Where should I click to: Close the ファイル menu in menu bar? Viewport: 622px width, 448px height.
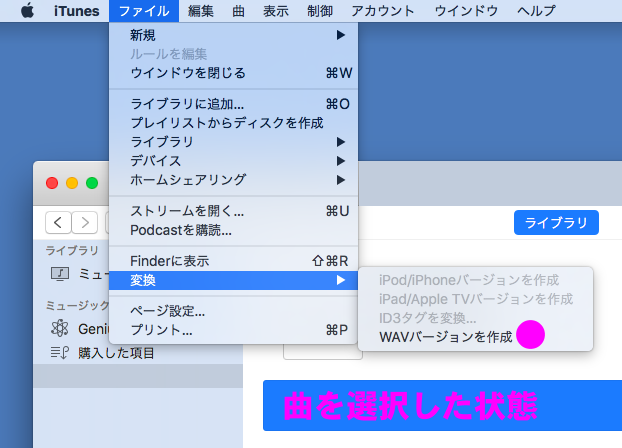point(144,11)
